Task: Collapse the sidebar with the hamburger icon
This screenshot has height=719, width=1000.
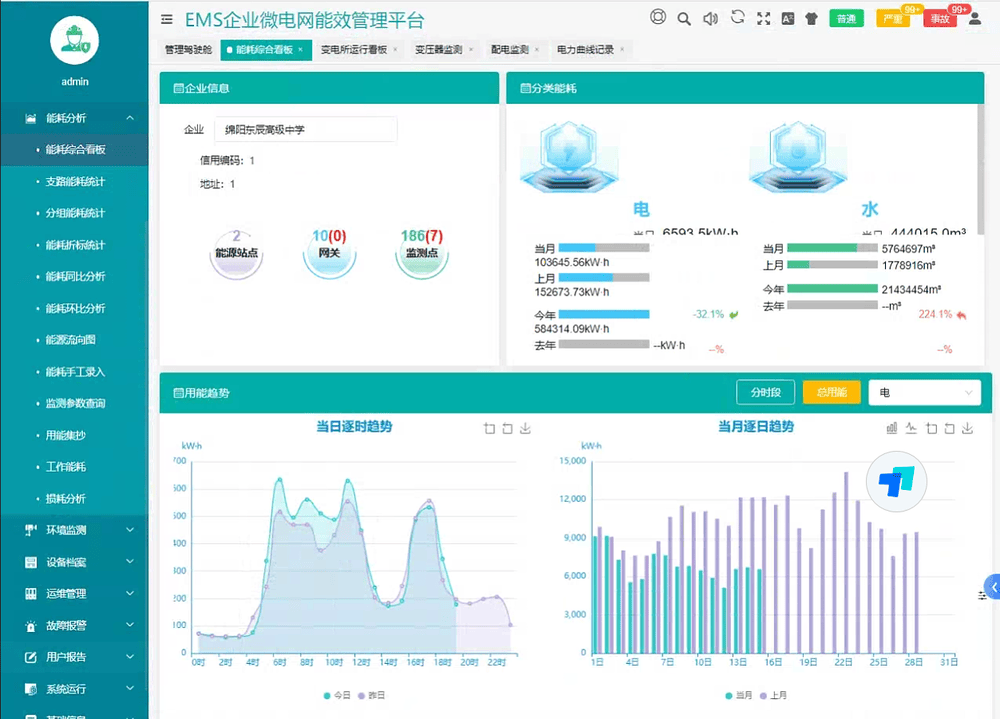Action: click(167, 19)
